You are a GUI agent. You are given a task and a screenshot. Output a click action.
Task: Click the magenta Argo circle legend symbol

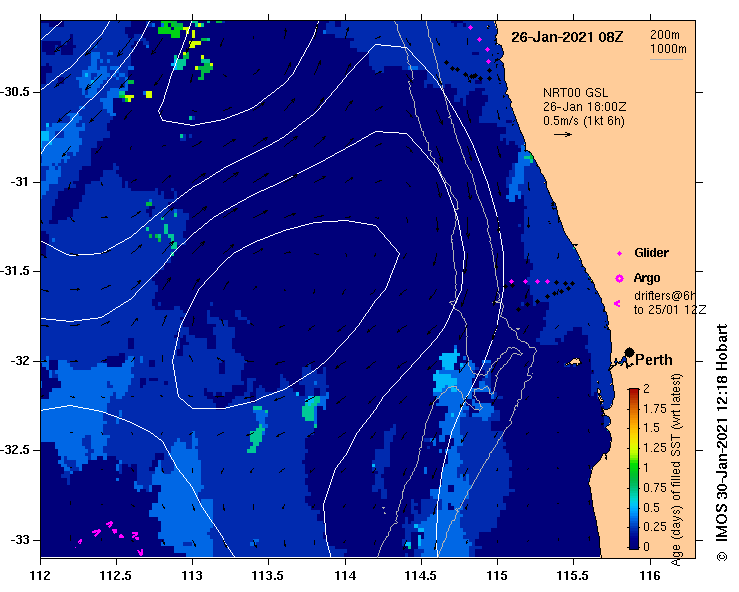point(619,279)
